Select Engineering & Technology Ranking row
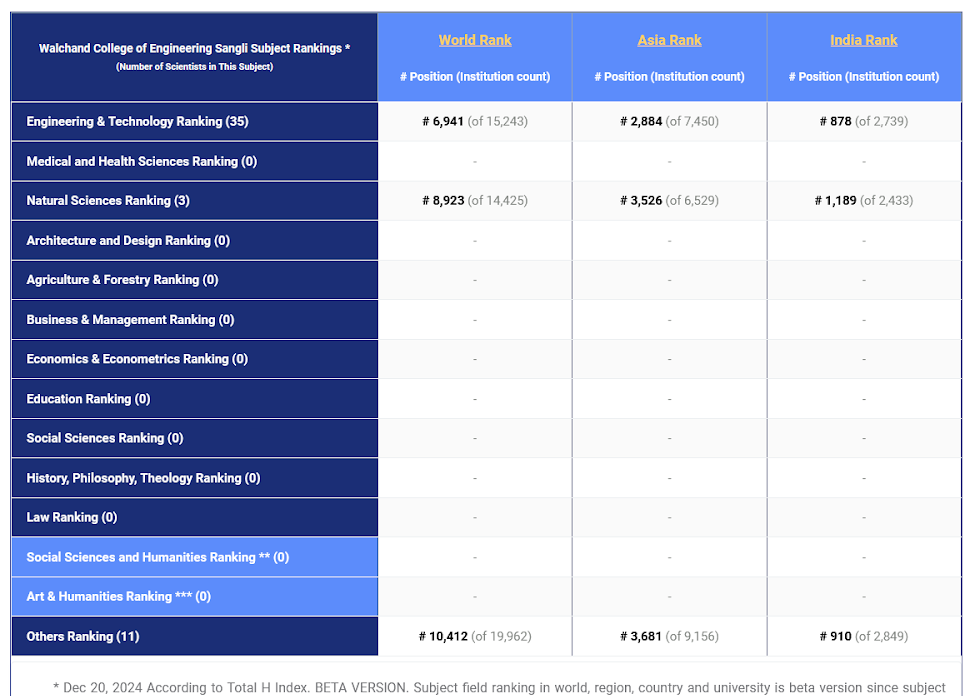This screenshot has width=968, height=696. coord(137,121)
